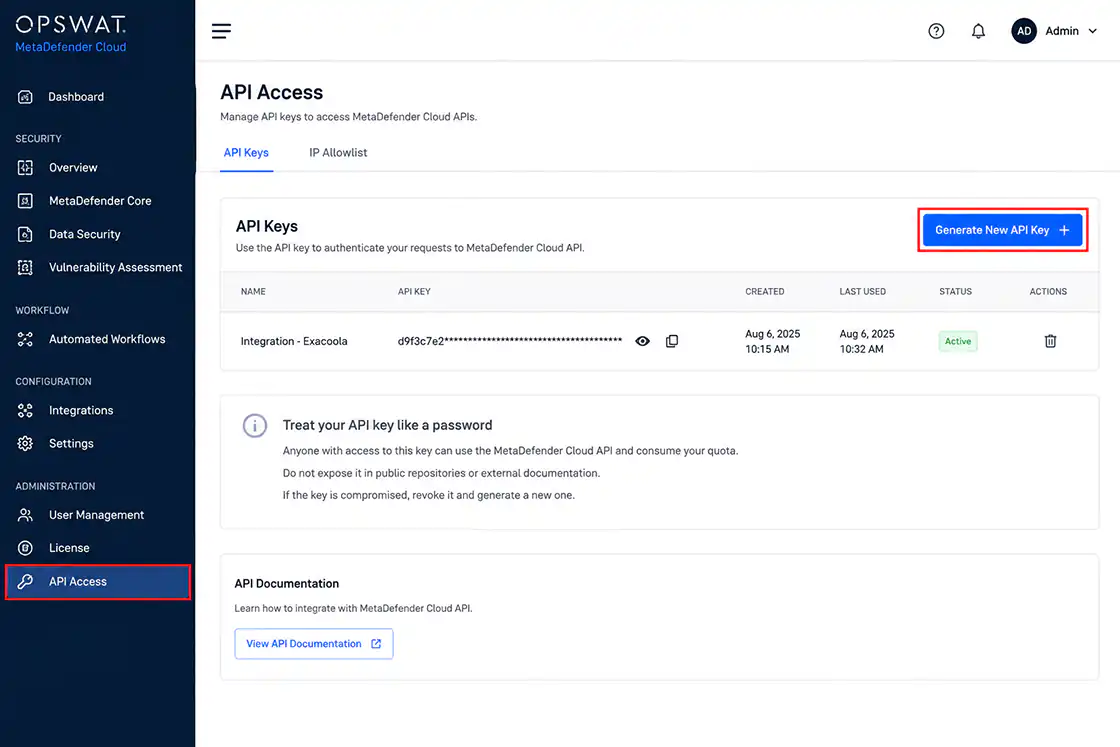Click the API Access key icon
Screen dimensions: 1120x747
[x=25, y=581]
